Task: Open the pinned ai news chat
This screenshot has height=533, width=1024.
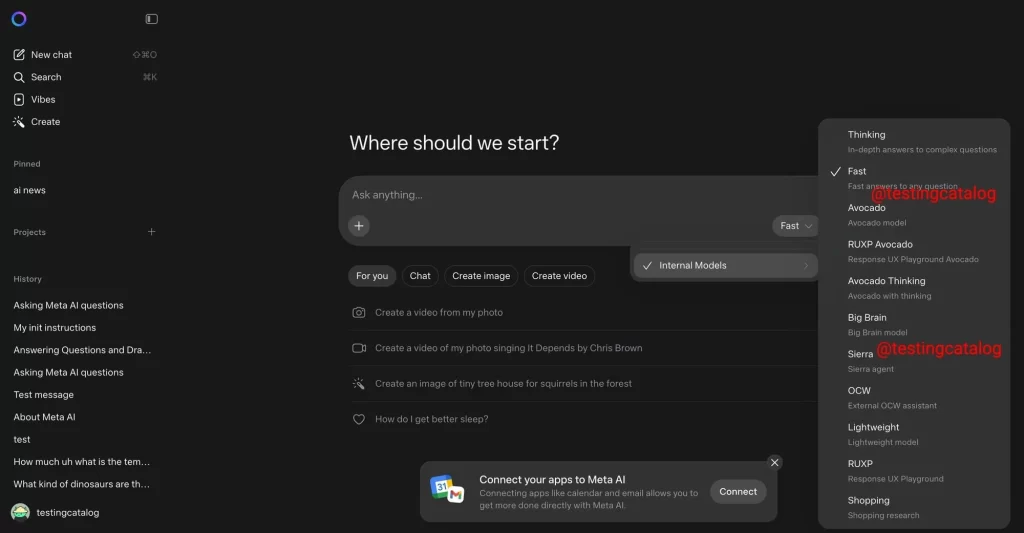Action: pos(30,190)
